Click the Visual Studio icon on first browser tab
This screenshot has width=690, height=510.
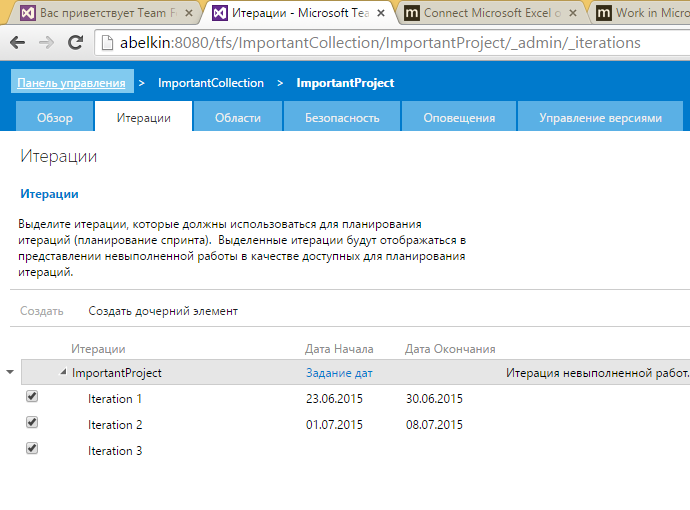28,13
